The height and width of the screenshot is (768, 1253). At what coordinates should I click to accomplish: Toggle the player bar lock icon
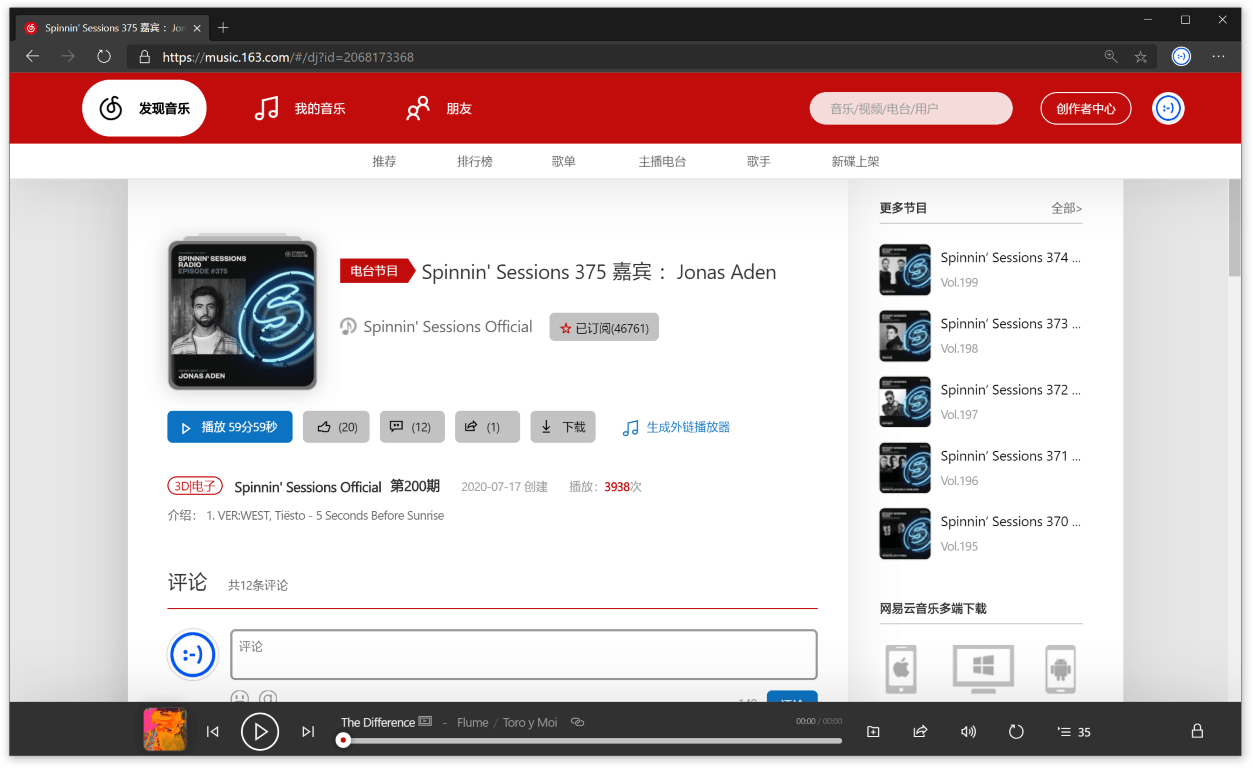coord(1197,731)
